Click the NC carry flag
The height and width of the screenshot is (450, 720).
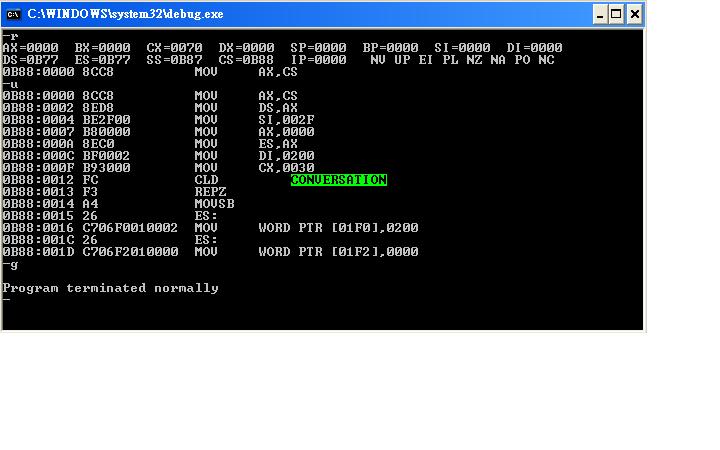(546, 60)
